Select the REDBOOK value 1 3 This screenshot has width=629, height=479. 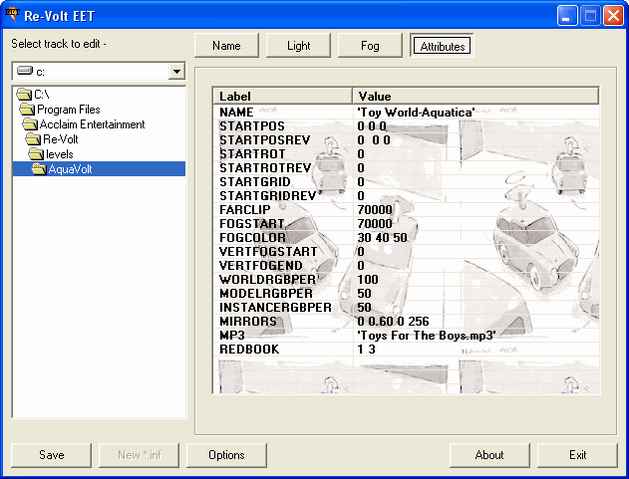pyautogui.click(x=476, y=349)
